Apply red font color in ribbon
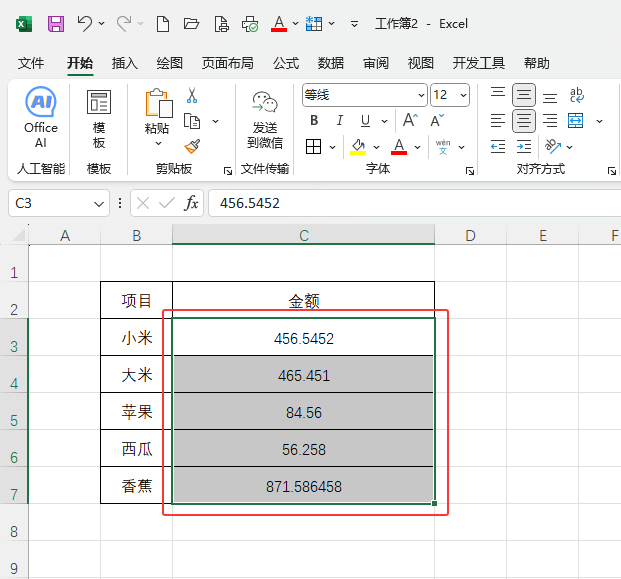 [399, 147]
